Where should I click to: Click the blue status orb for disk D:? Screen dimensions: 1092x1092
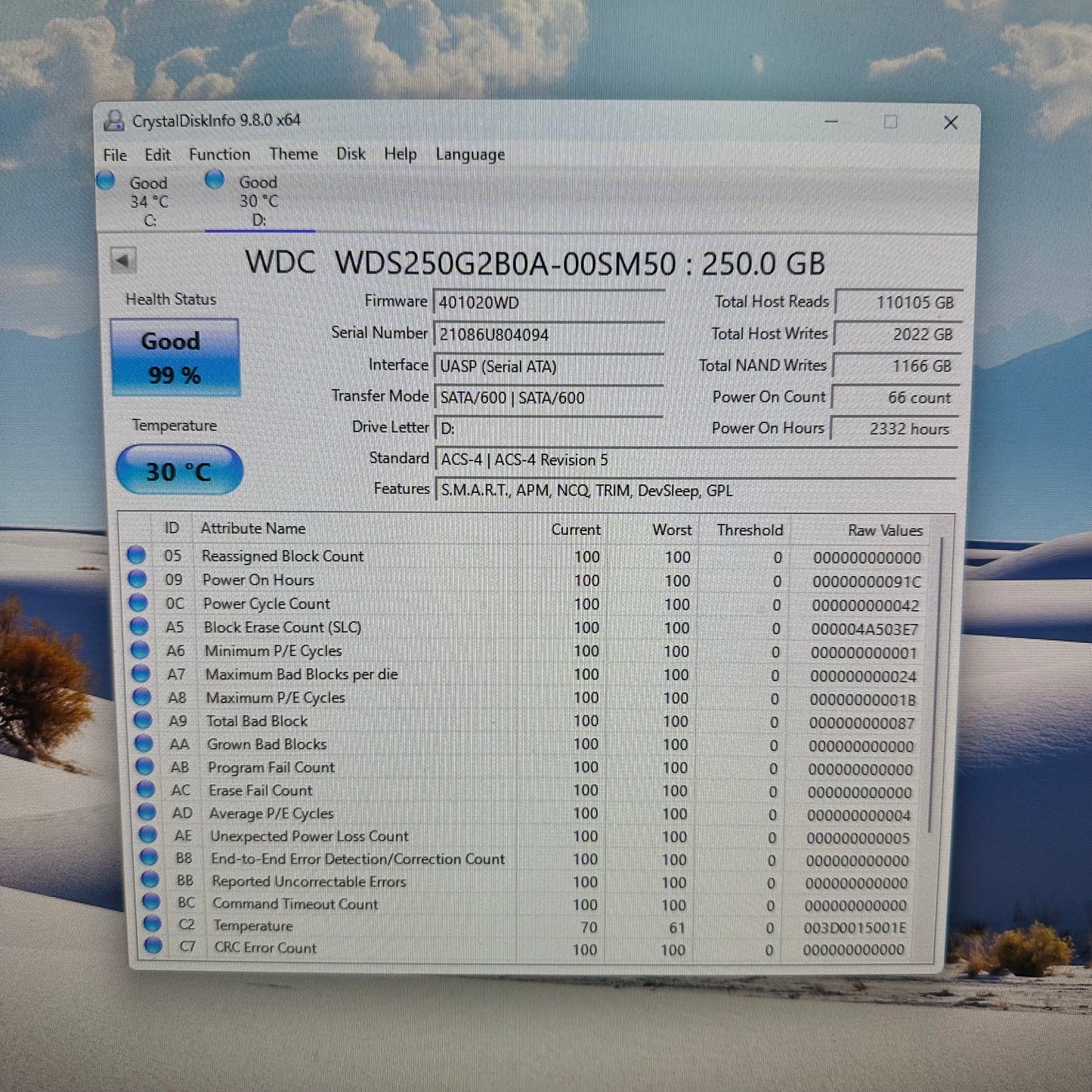click(215, 179)
